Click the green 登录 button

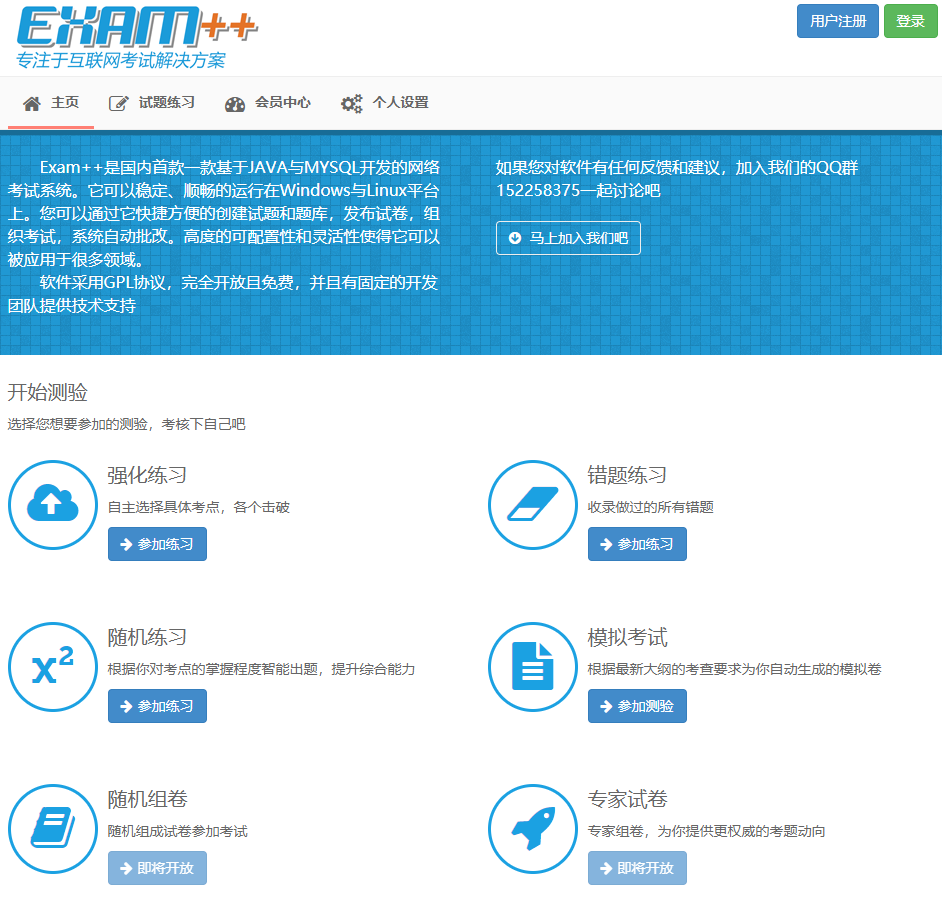pos(910,21)
